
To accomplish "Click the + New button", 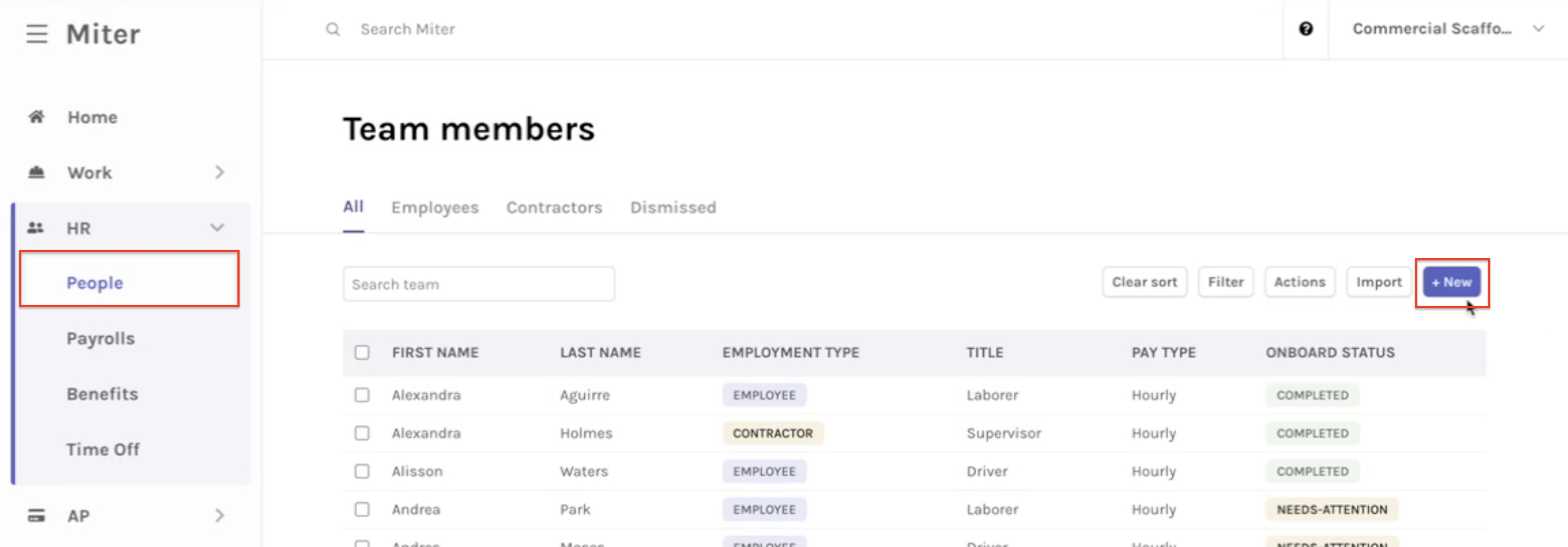I will point(1451,283).
